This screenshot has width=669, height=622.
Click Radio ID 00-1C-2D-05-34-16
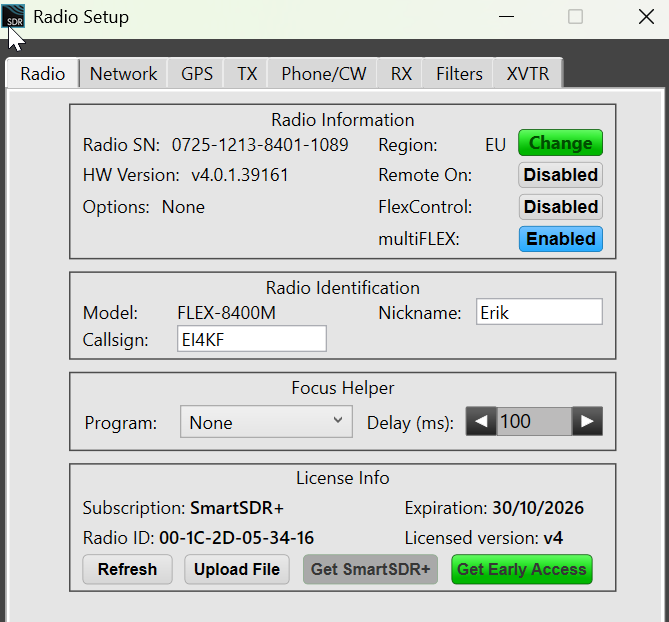tap(237, 538)
